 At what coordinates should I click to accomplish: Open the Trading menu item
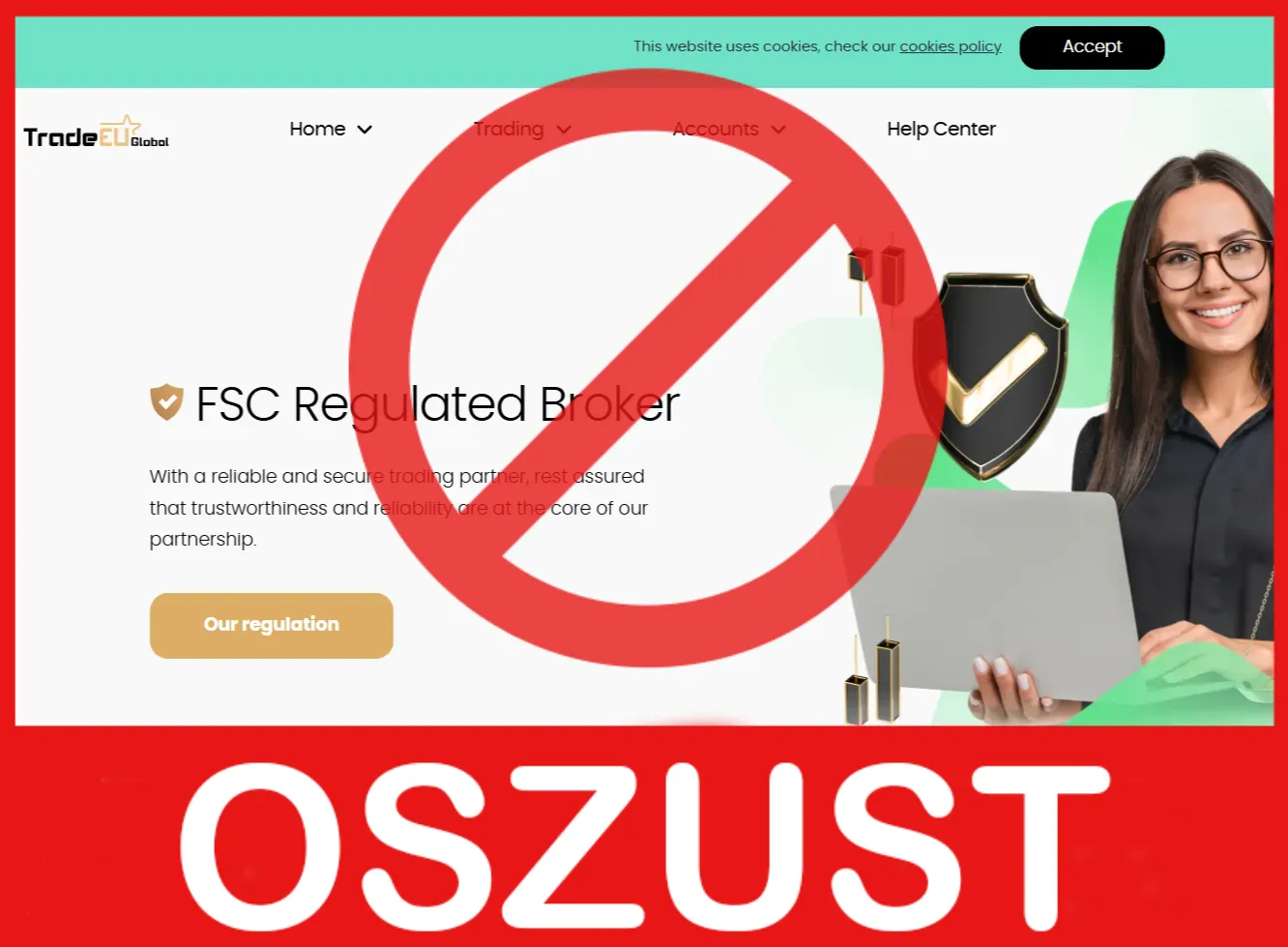509,130
